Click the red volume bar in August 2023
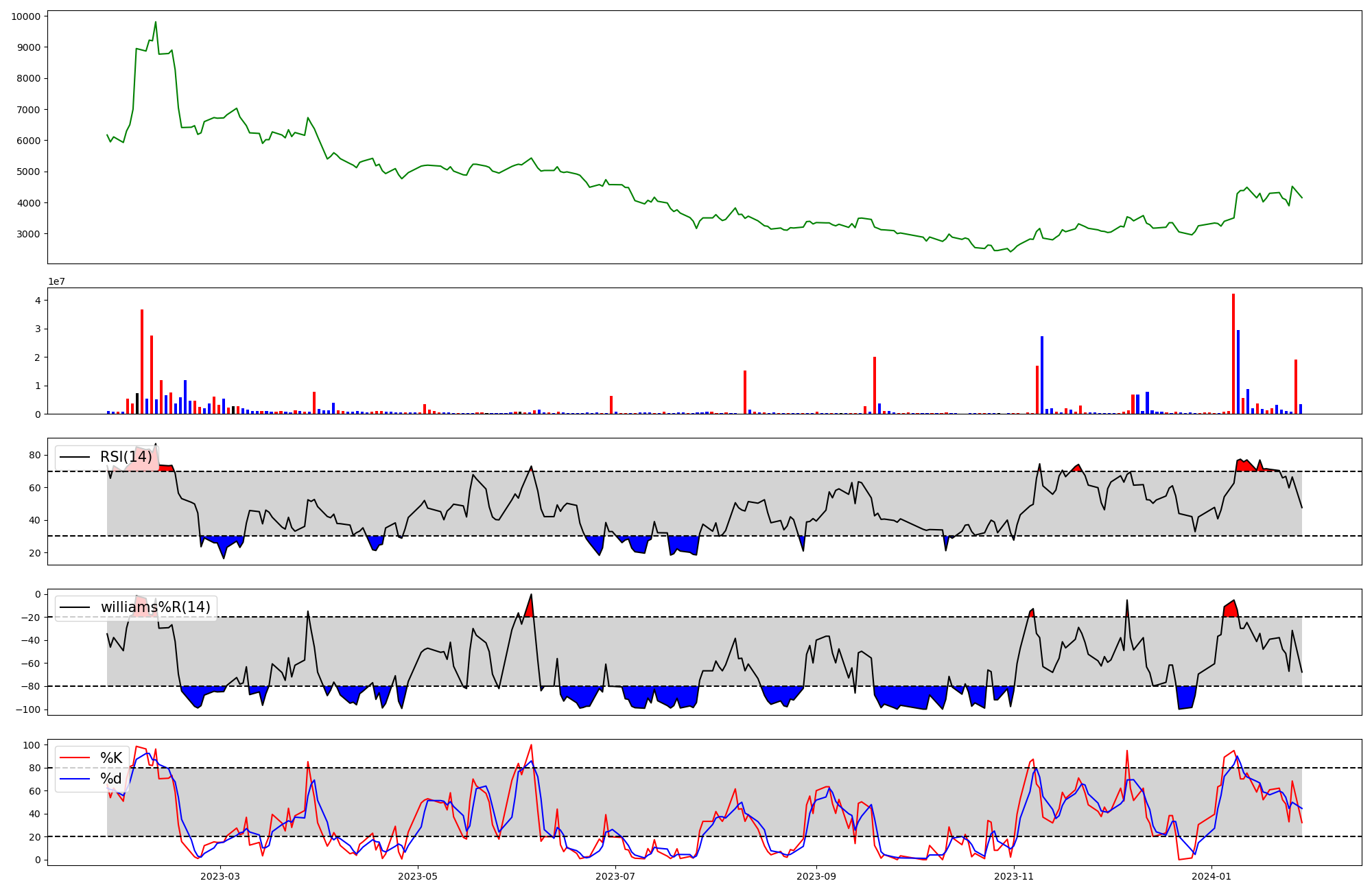The image size is (1372, 892). [745, 392]
